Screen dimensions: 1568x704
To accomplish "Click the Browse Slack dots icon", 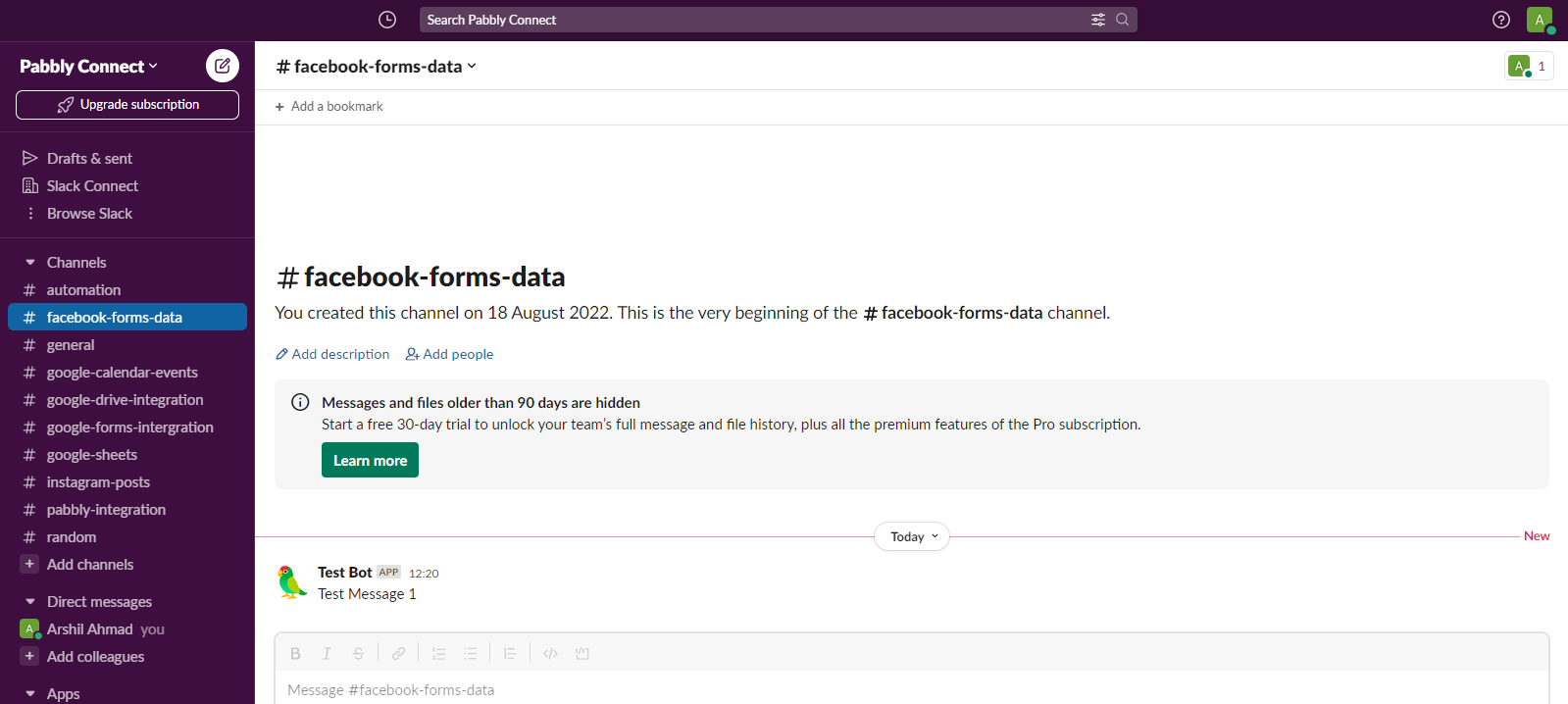I will tap(29, 213).
